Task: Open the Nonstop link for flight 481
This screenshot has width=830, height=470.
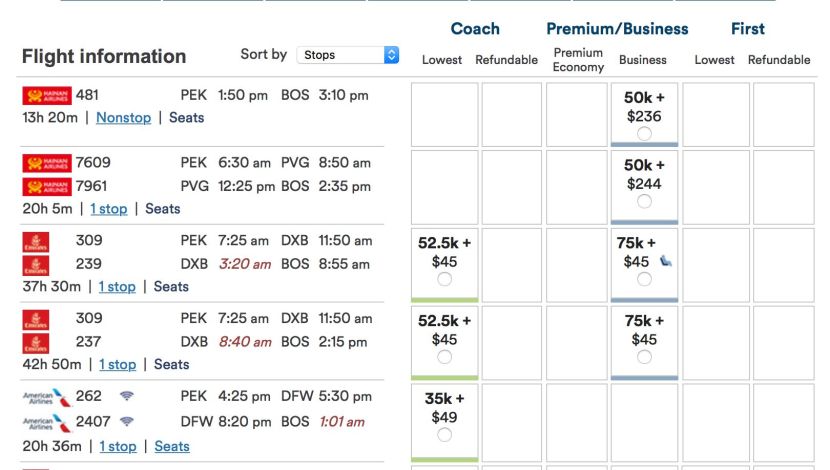Action: click(124, 118)
